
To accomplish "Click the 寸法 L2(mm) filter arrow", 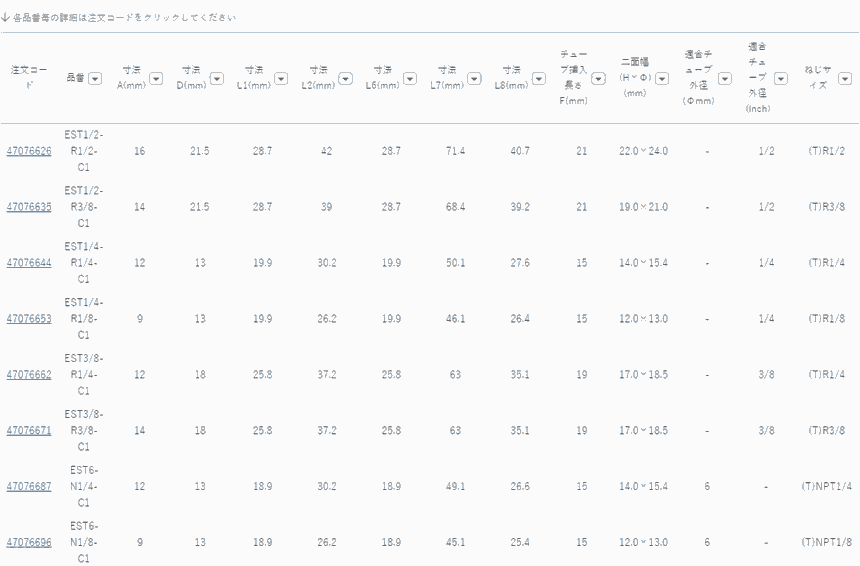I will tap(345, 78).
